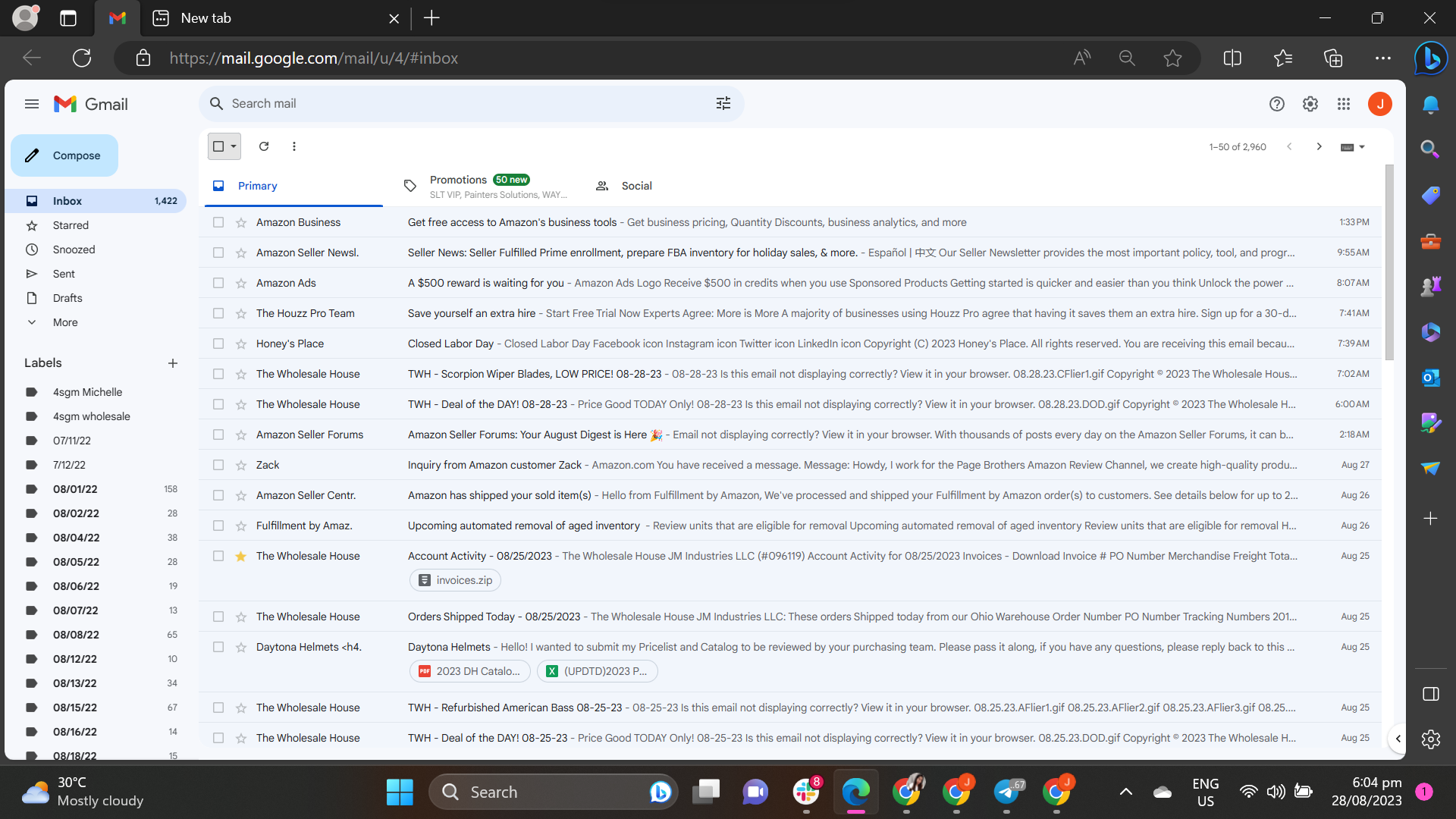
Task: Open the Windows taskbar Search box
Action: point(554,792)
